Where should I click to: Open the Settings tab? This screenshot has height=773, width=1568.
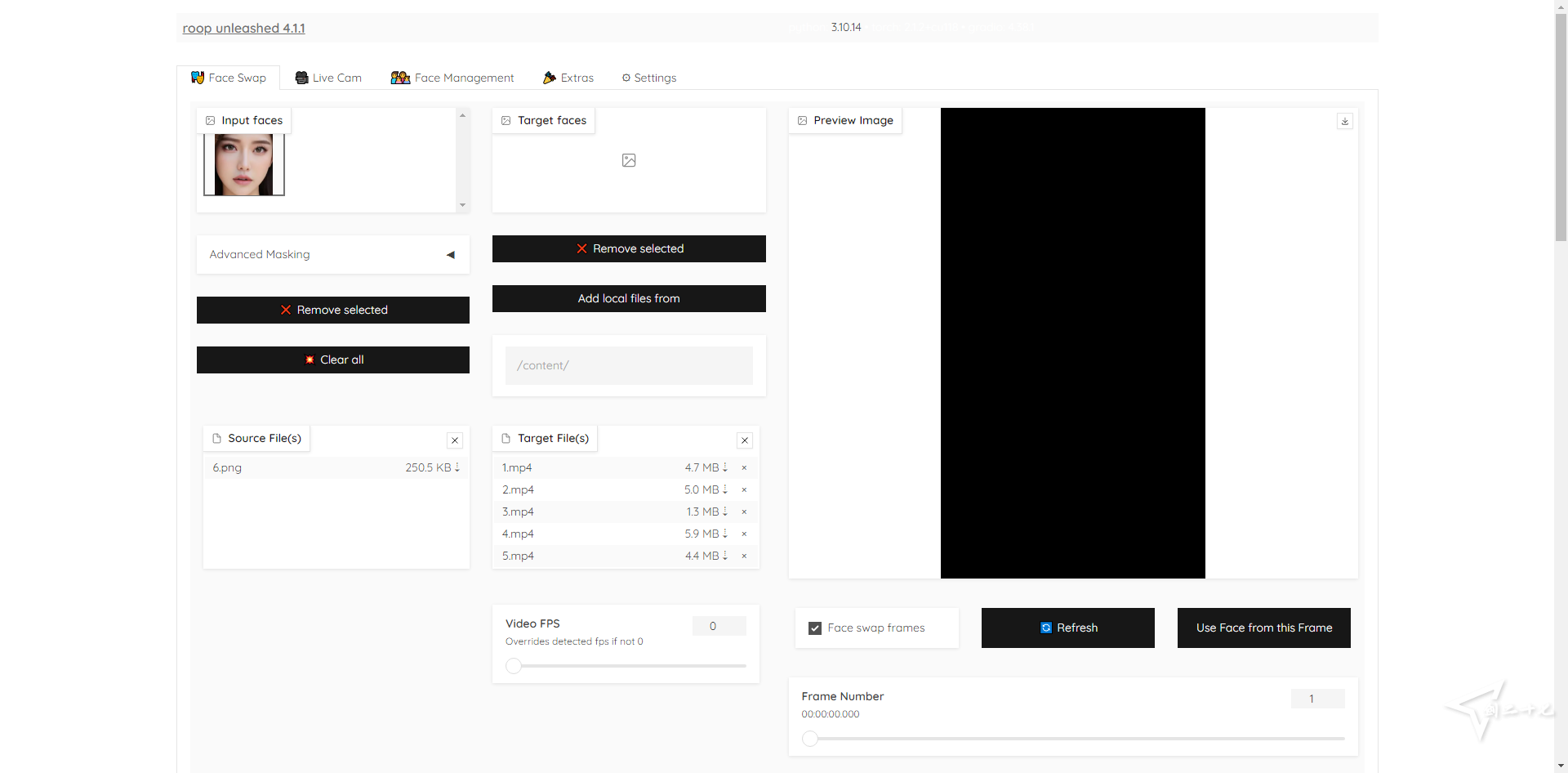point(648,77)
